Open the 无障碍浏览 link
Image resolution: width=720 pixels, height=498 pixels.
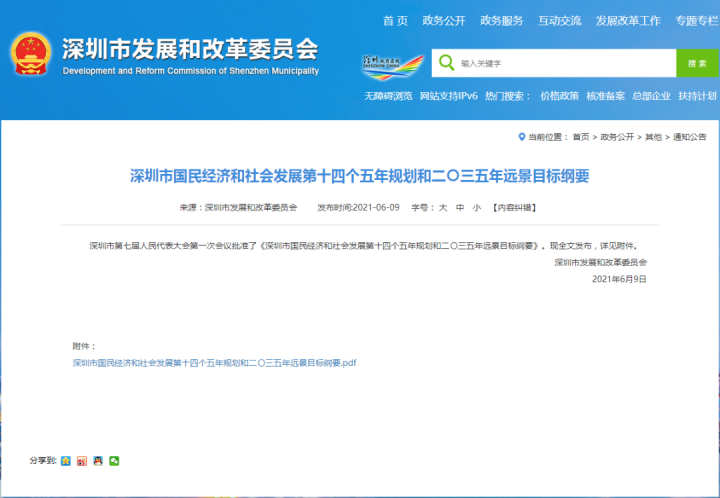click(388, 96)
